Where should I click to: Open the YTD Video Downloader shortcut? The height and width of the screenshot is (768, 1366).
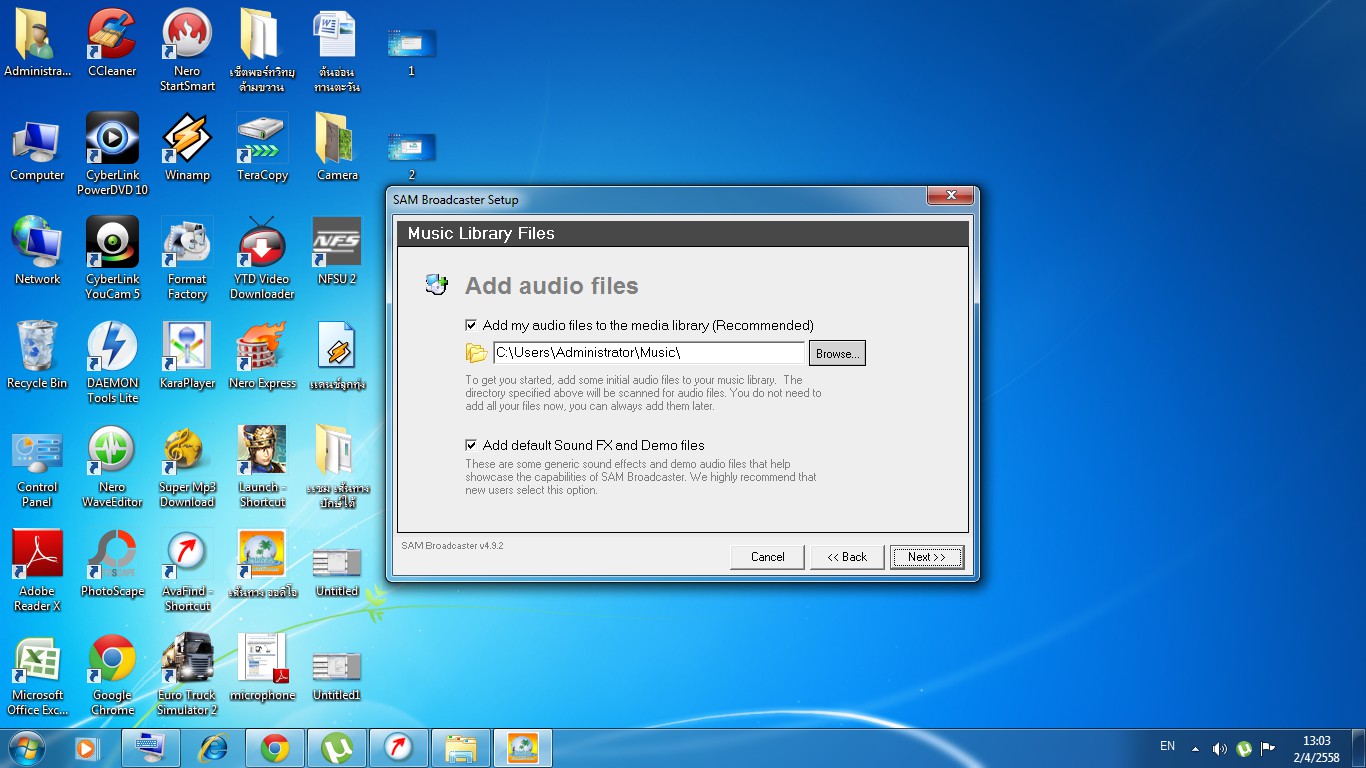pyautogui.click(x=262, y=259)
